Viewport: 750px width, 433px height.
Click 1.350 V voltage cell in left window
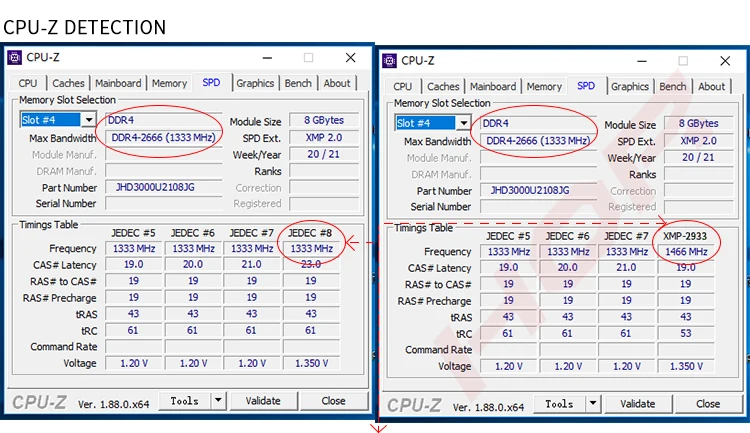pos(311,364)
